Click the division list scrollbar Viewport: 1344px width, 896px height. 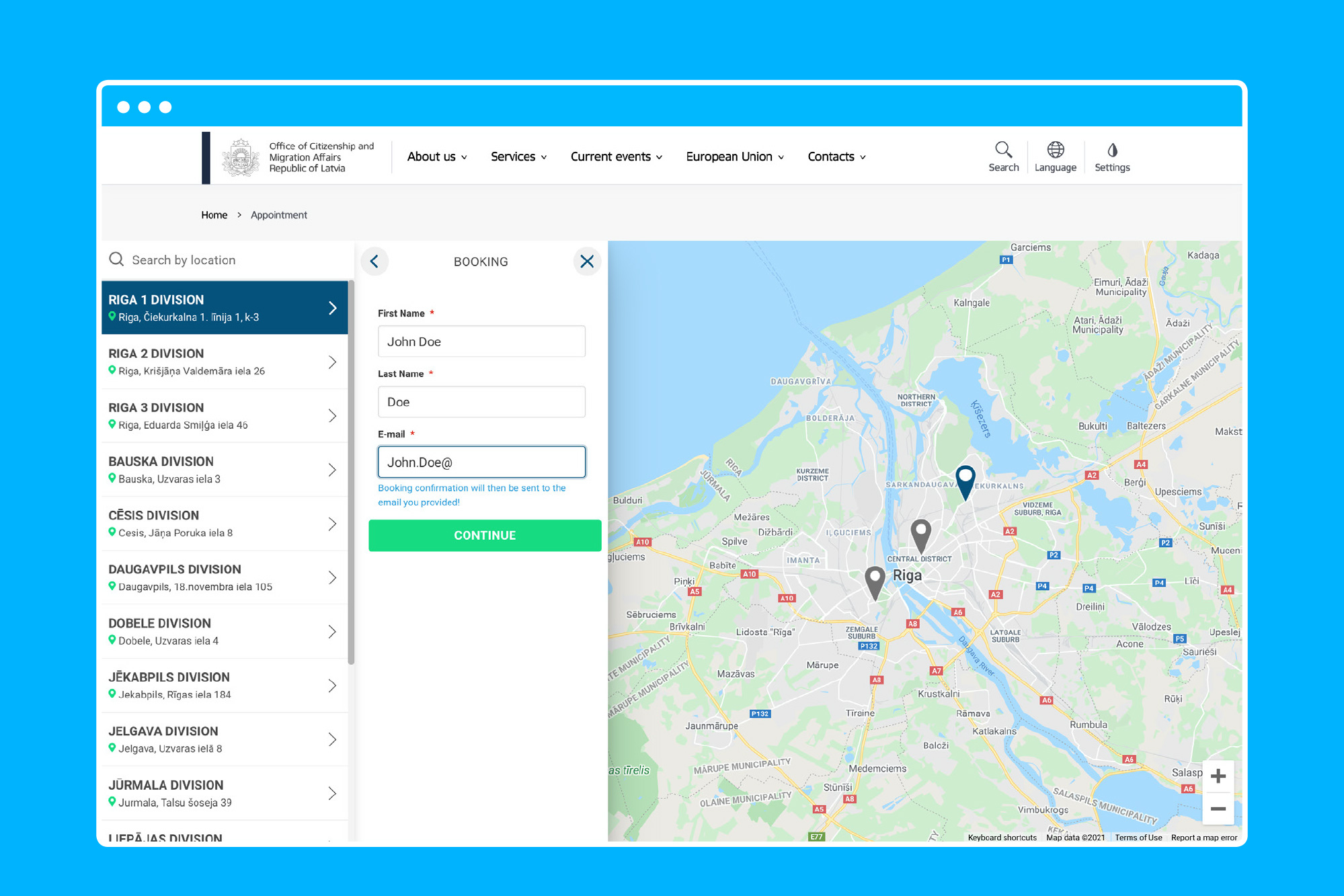pyautogui.click(x=351, y=471)
